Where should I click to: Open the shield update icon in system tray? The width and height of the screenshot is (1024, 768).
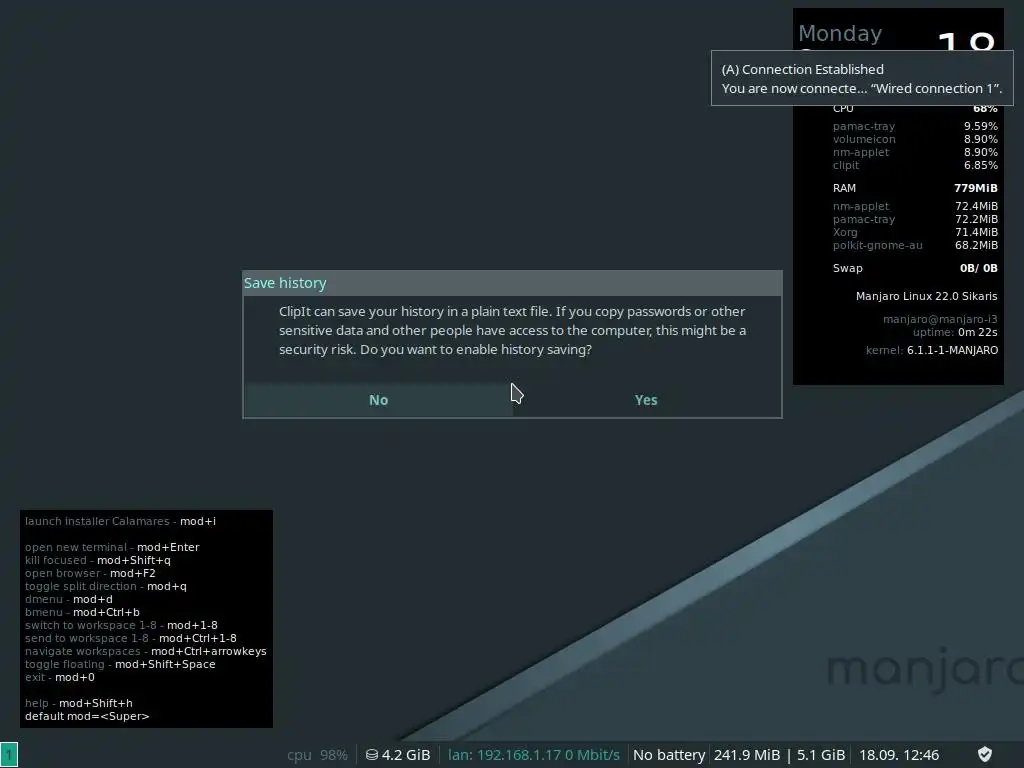point(985,755)
